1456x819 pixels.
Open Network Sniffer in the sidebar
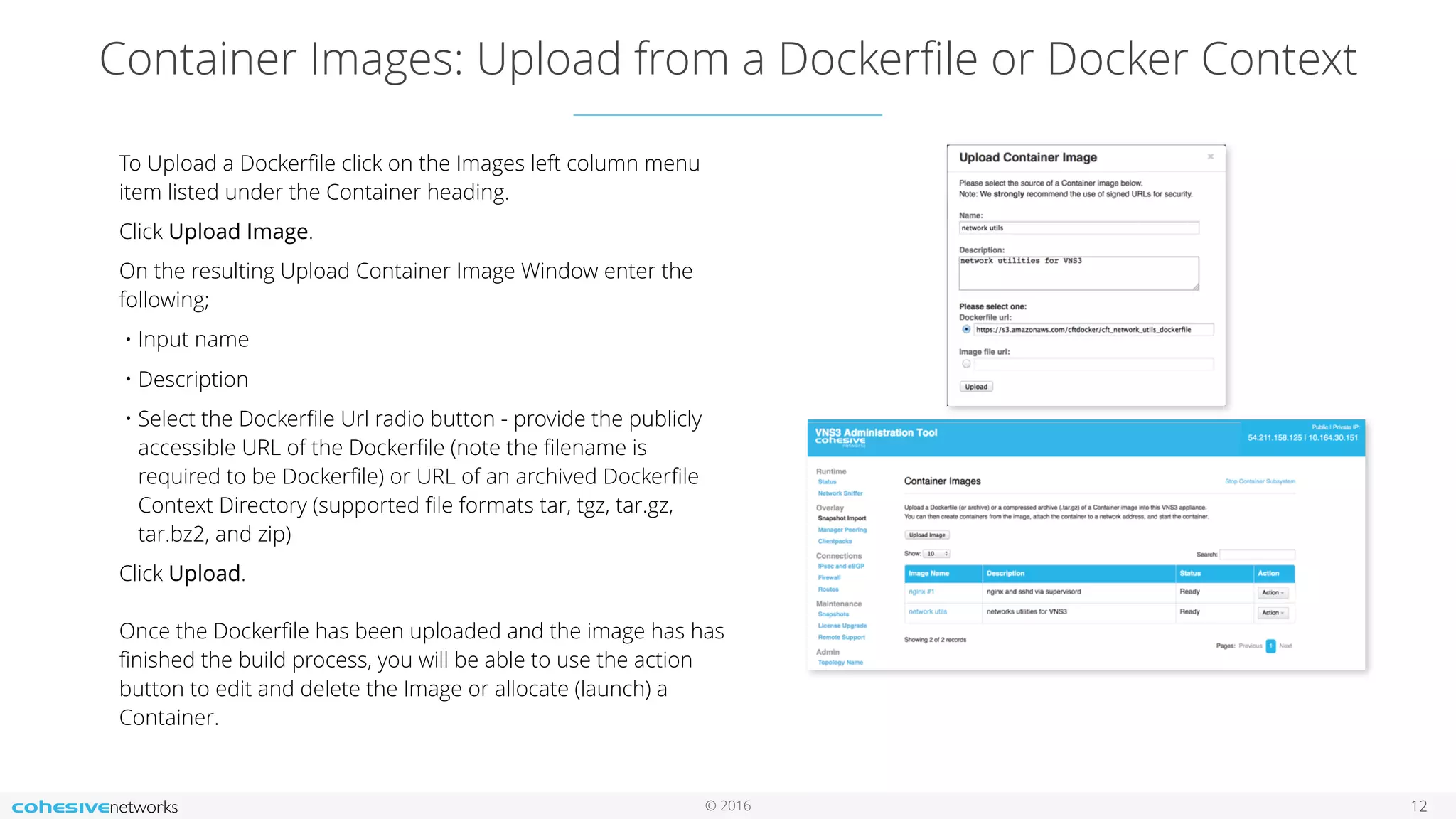tap(840, 493)
